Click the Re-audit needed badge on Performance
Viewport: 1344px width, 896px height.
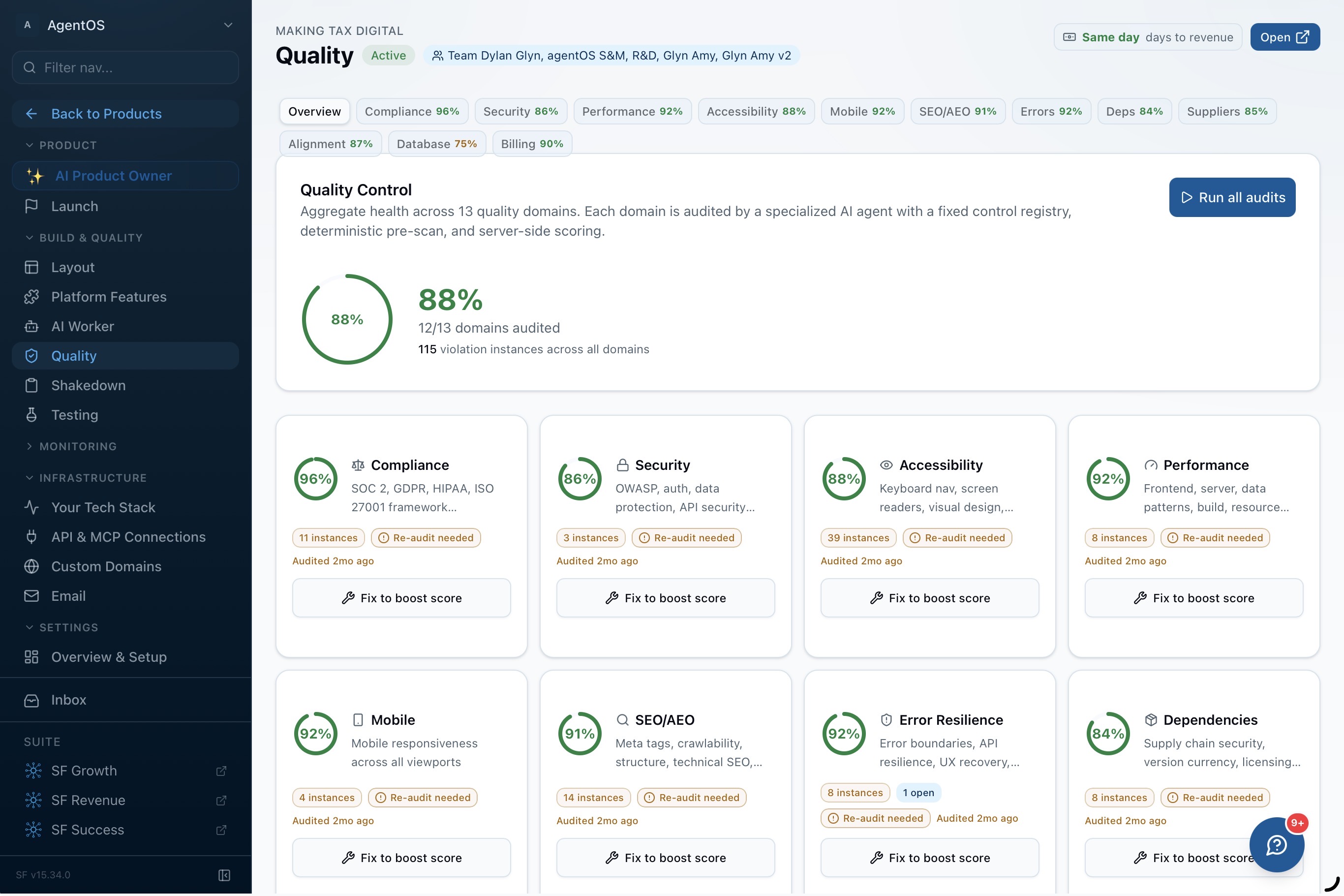(1215, 538)
